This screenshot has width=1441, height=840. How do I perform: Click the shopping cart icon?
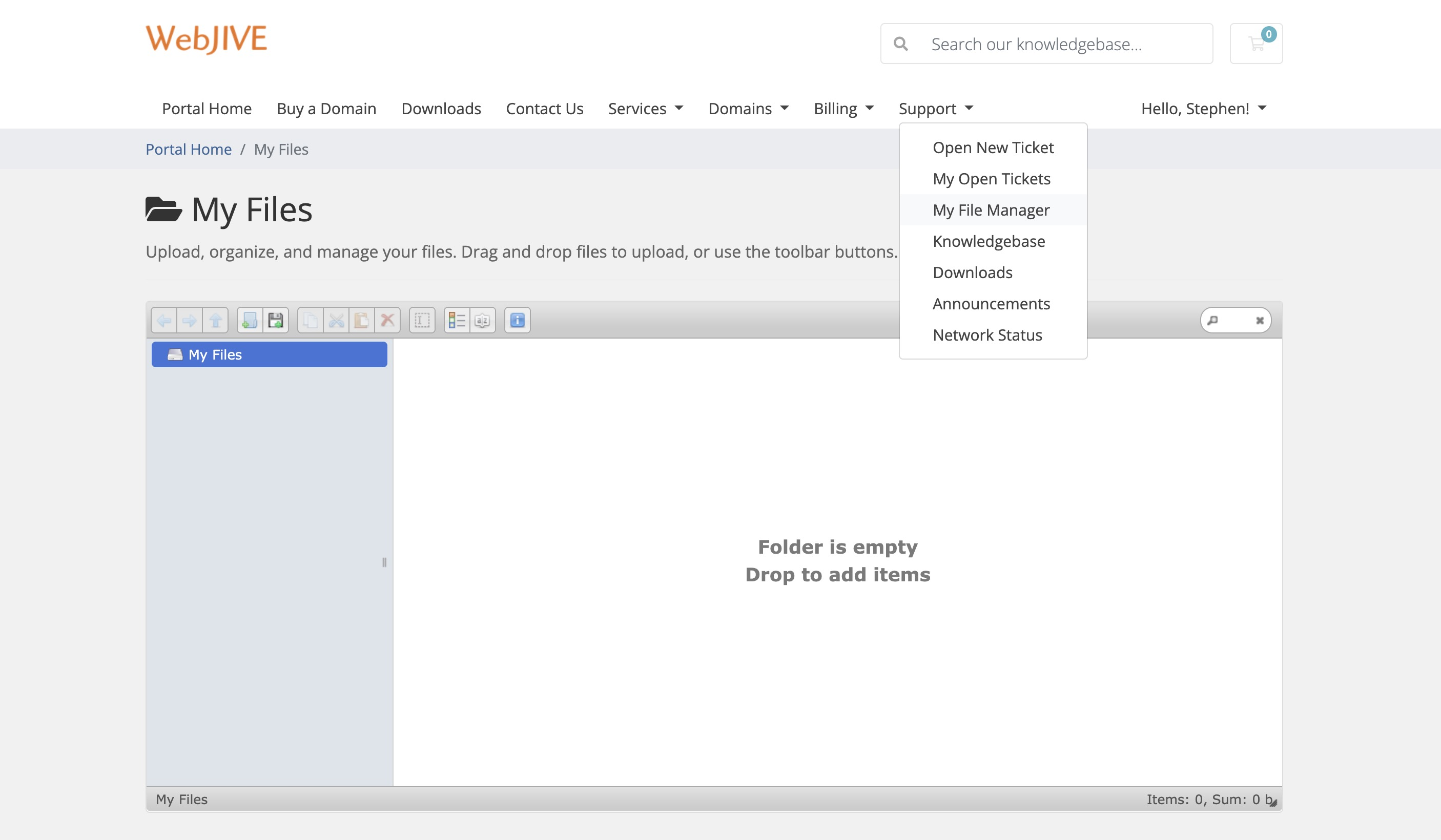pos(1255,44)
